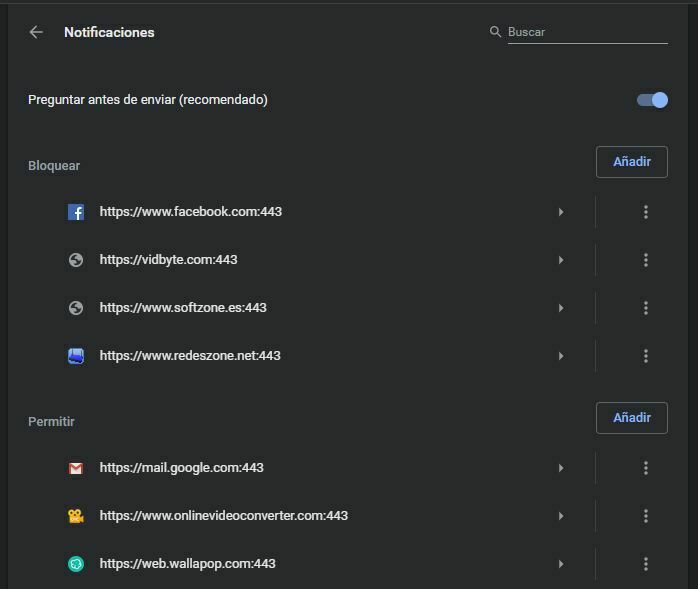
Task: Click Añadir button in Permitir section
Action: tap(631, 418)
